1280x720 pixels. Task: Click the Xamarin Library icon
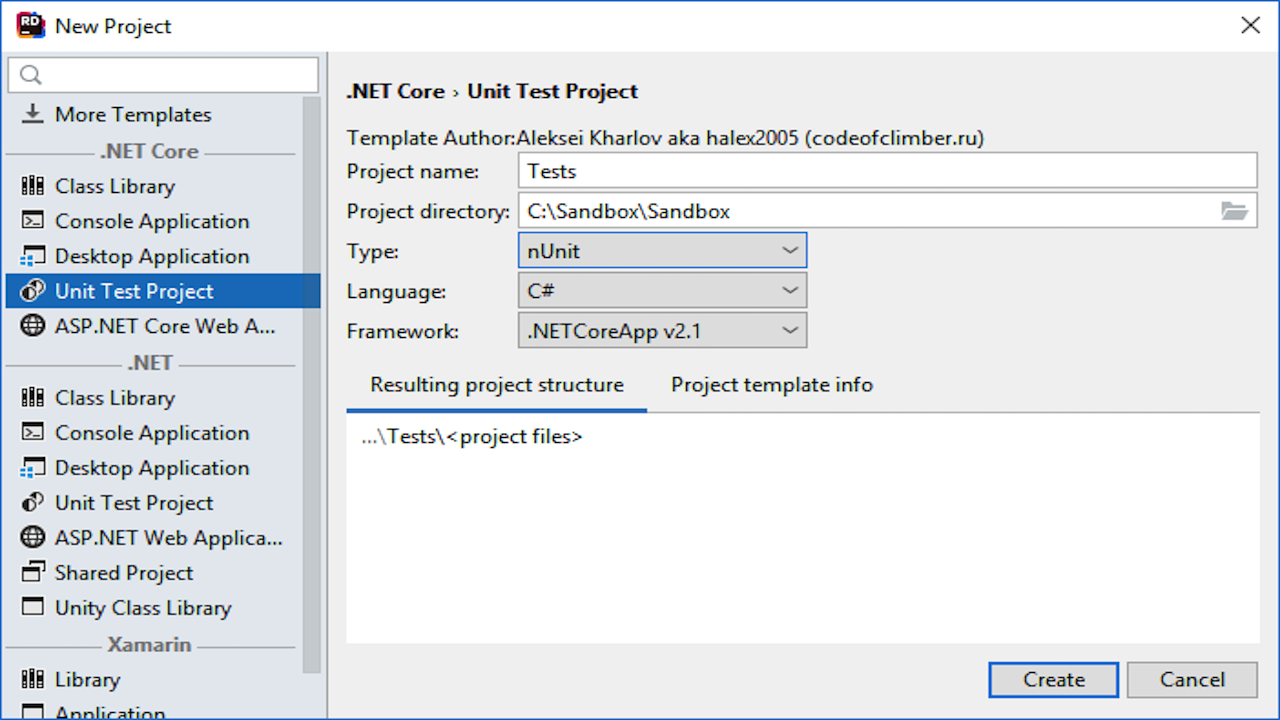pos(33,679)
